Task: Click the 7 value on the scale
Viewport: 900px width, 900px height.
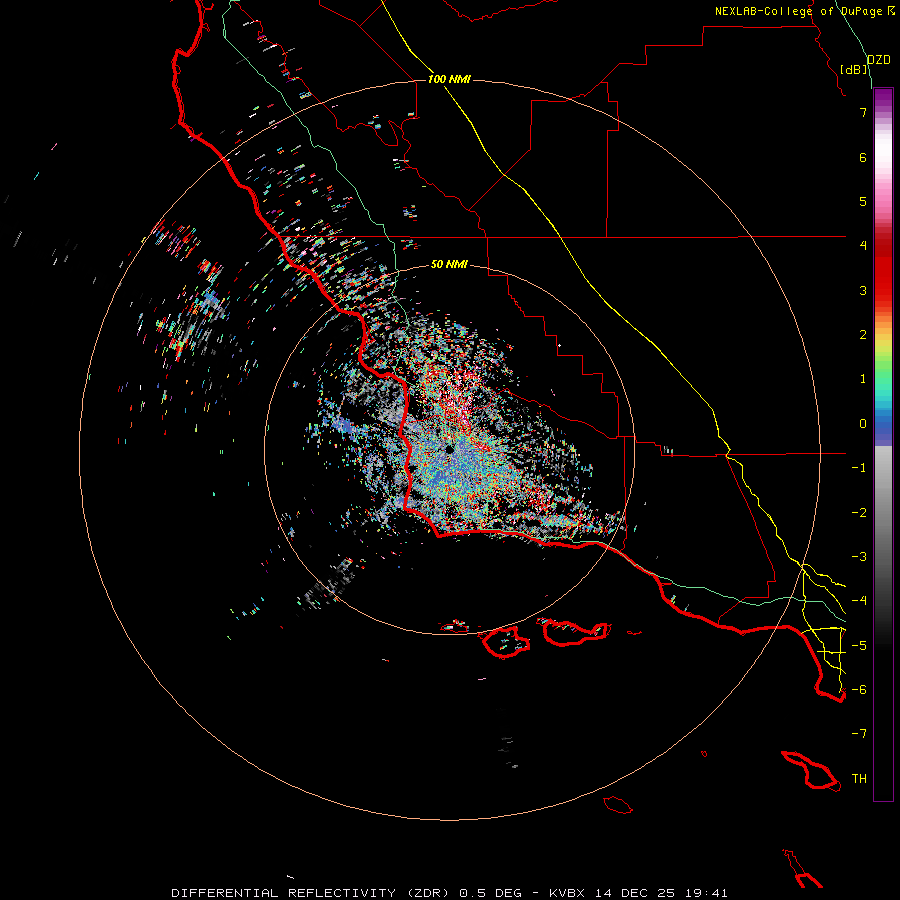Action: pos(863,112)
